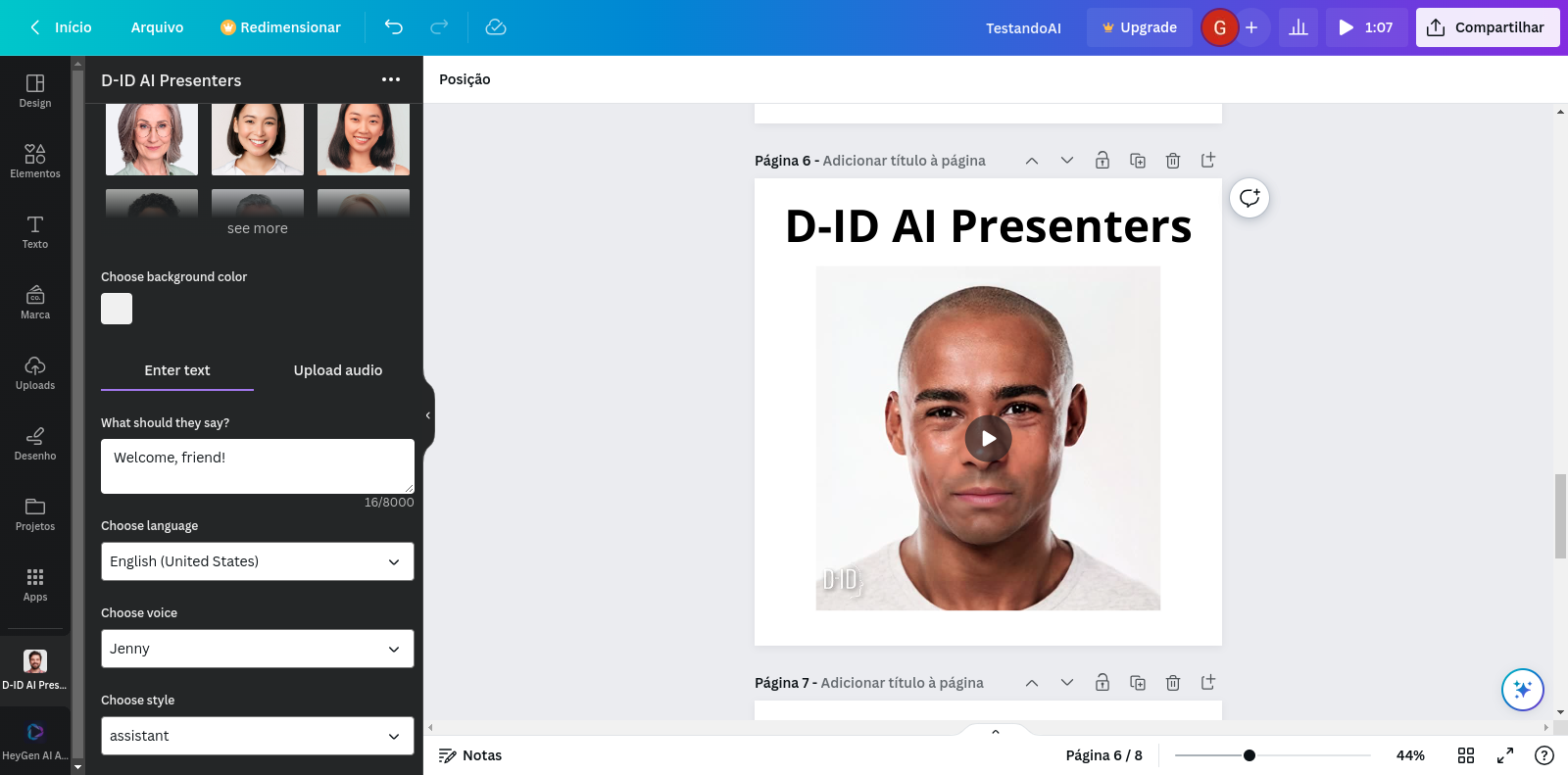Open the Design sidebar panel
This screenshot has height=775, width=1568.
click(x=35, y=91)
